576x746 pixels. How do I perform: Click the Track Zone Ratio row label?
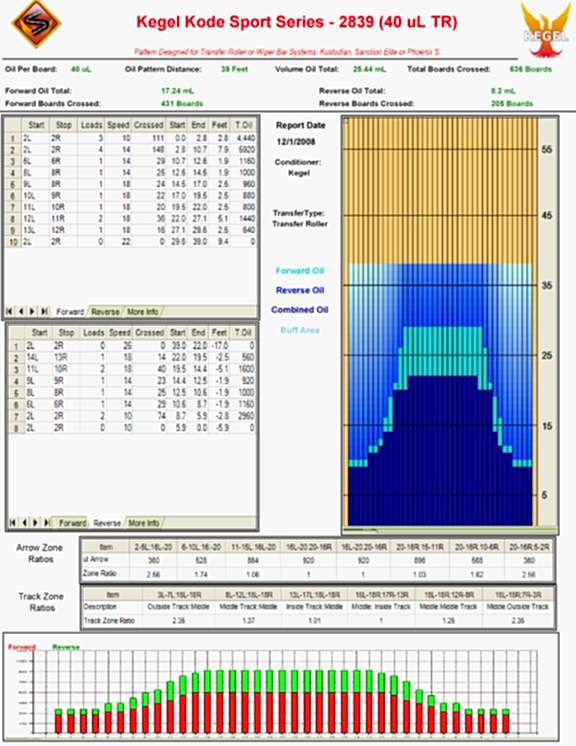coord(109,620)
